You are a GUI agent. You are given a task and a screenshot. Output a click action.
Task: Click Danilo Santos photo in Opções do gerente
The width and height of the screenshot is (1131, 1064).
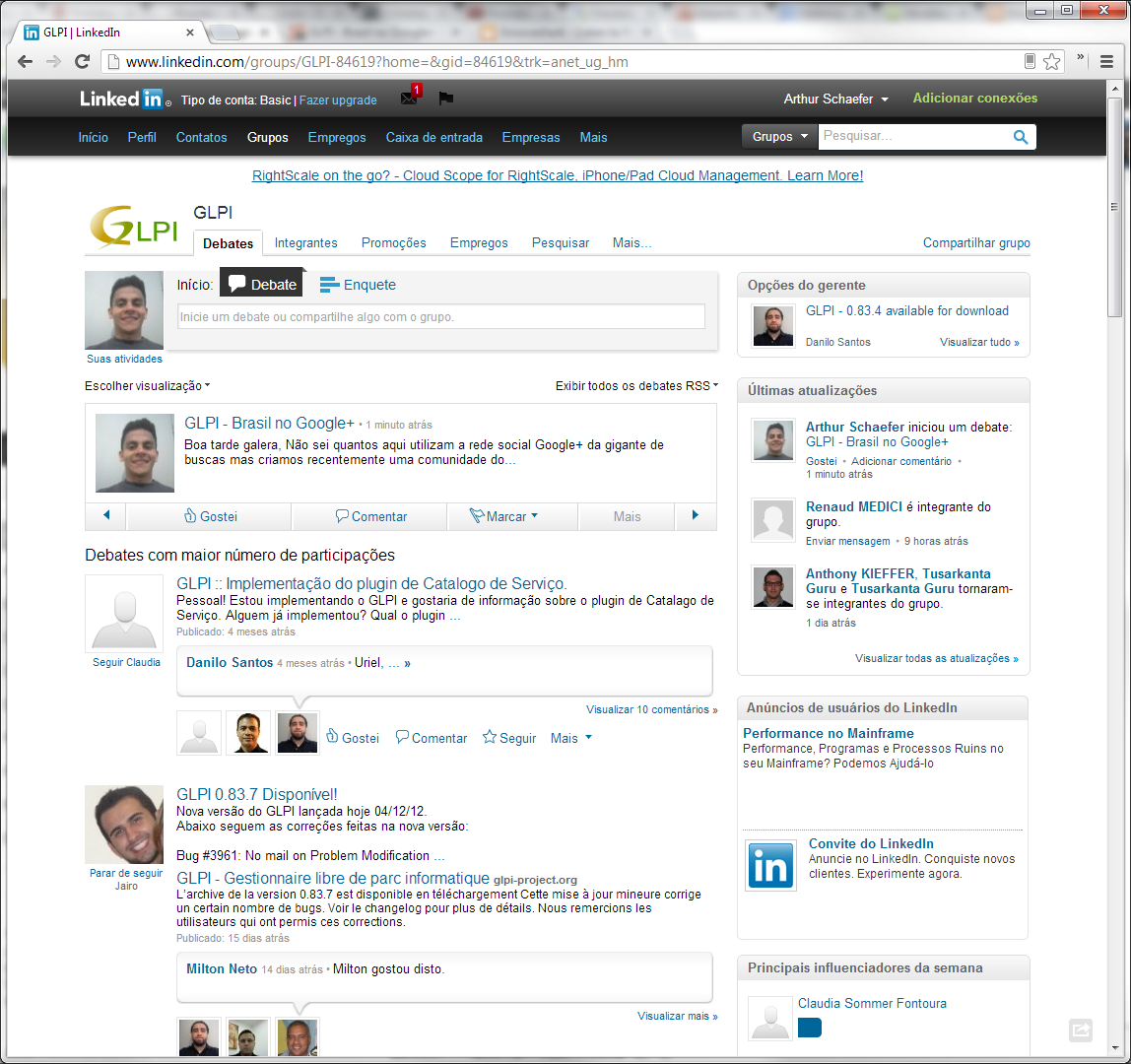coord(773,325)
